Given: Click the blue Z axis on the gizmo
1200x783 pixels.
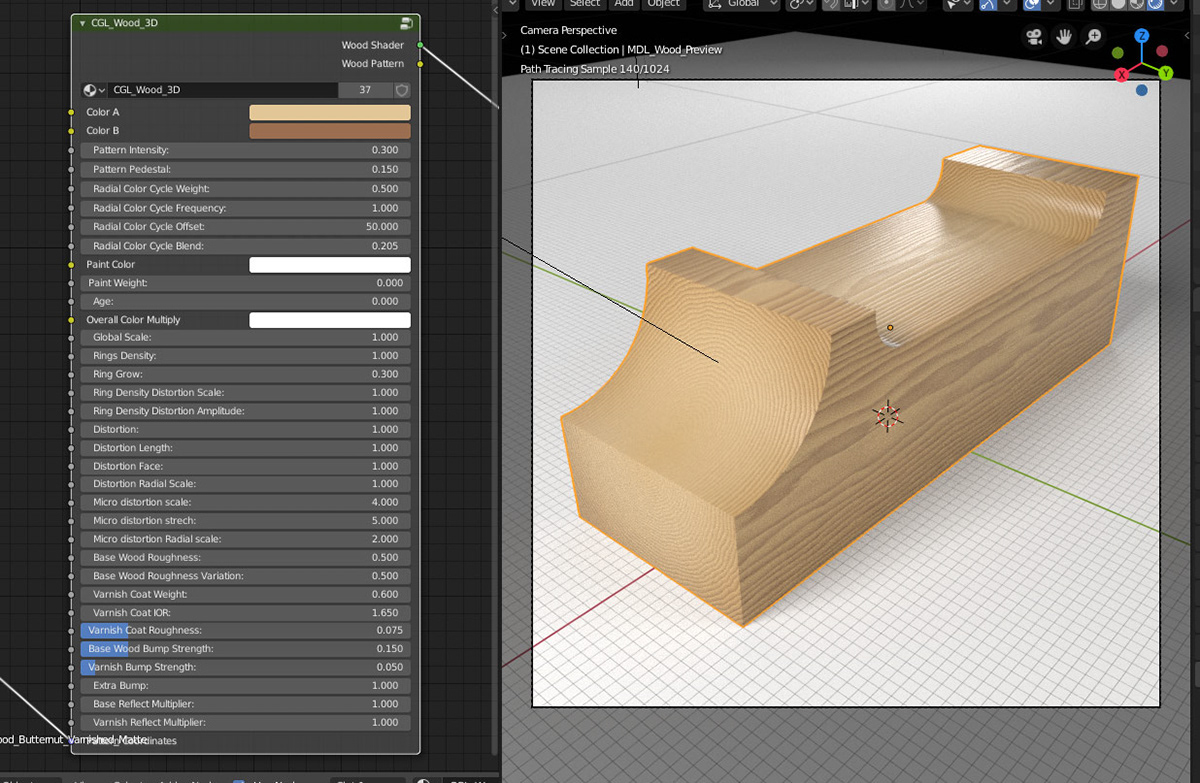Looking at the screenshot, I should (x=1142, y=36).
